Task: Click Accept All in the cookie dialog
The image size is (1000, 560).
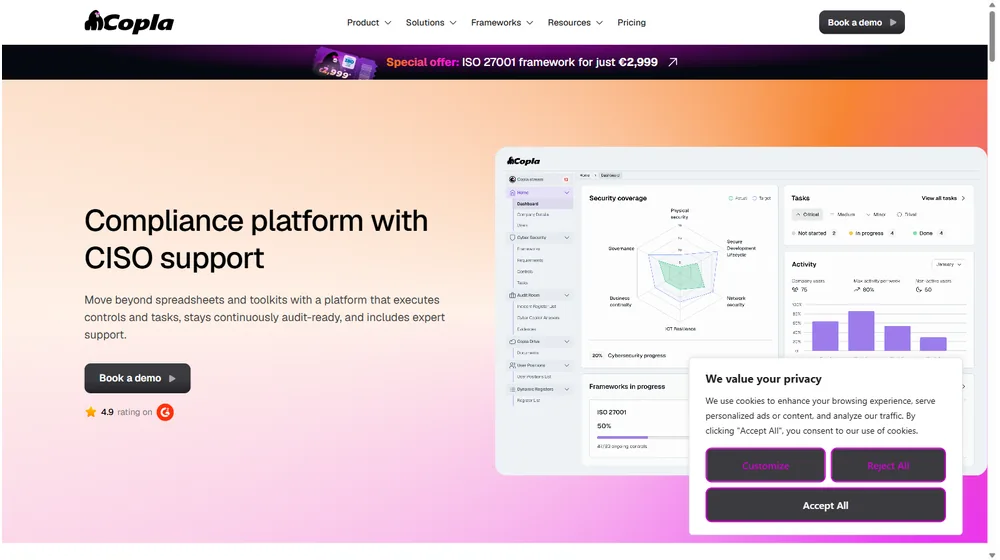Action: click(825, 505)
